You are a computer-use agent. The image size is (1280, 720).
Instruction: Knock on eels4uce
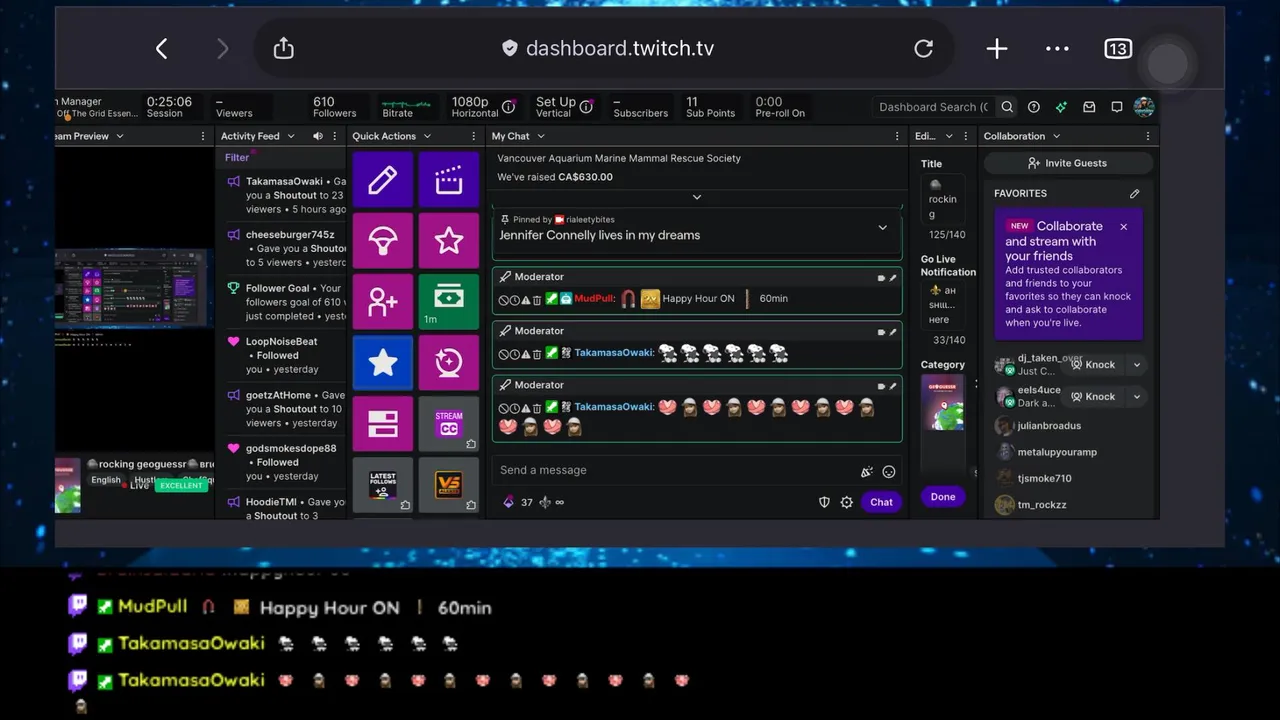pyautogui.click(x=1092, y=397)
